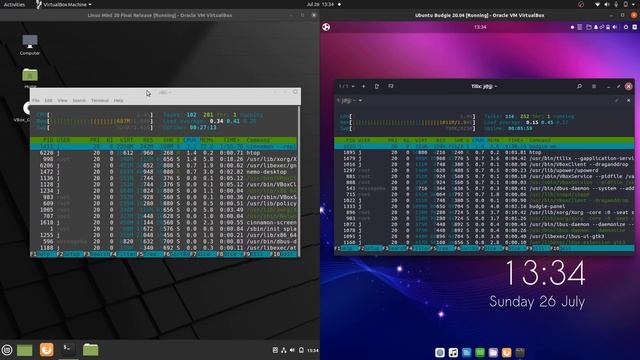
Task: Click CPU% column header in Mint htop
Action: point(191,140)
